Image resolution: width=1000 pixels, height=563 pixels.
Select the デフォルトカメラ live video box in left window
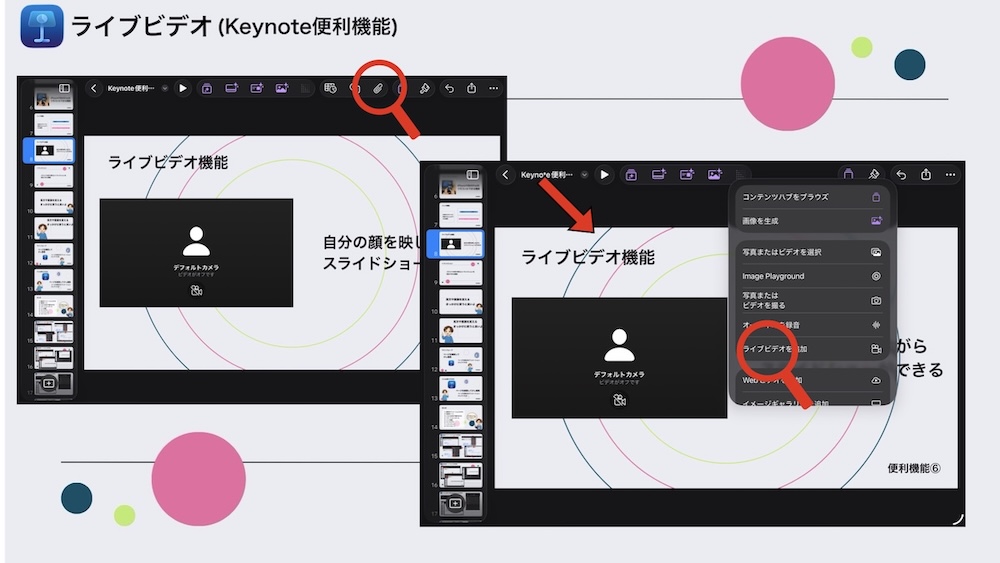[x=196, y=252]
